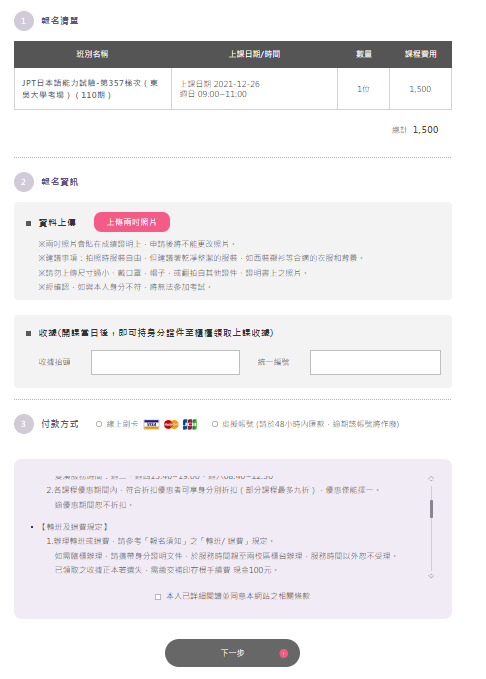The height and width of the screenshot is (679, 486).
Task: Click the pink dot on 下一步 button
Action: point(284,653)
